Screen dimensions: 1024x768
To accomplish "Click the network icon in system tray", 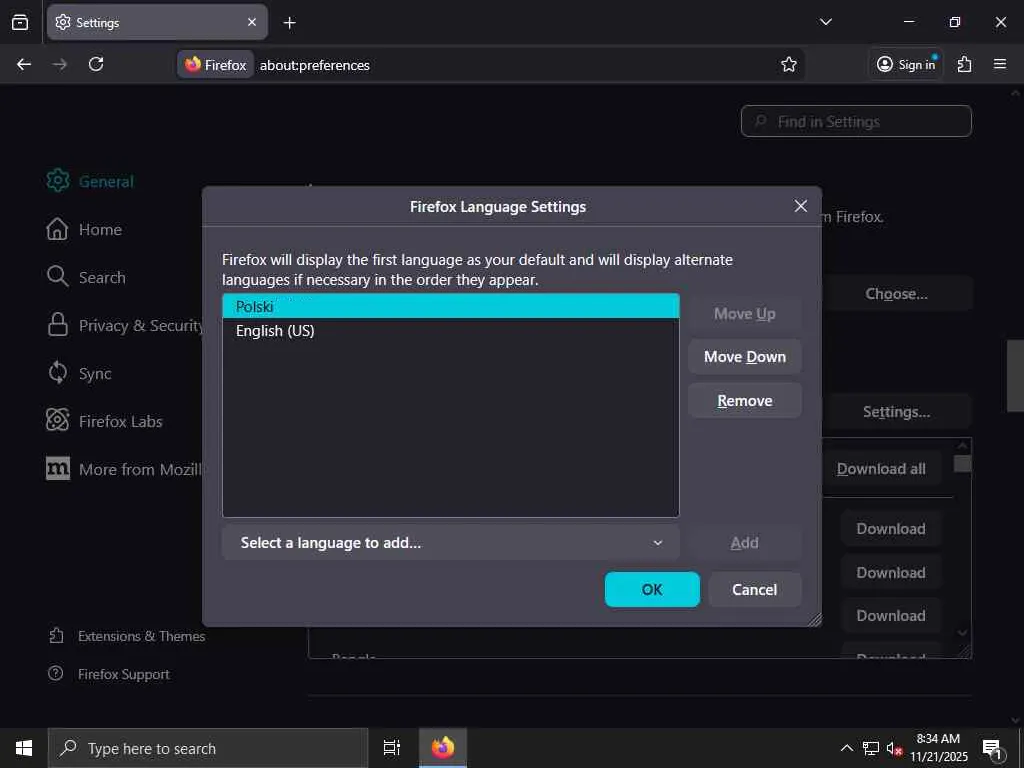I will coord(871,748).
